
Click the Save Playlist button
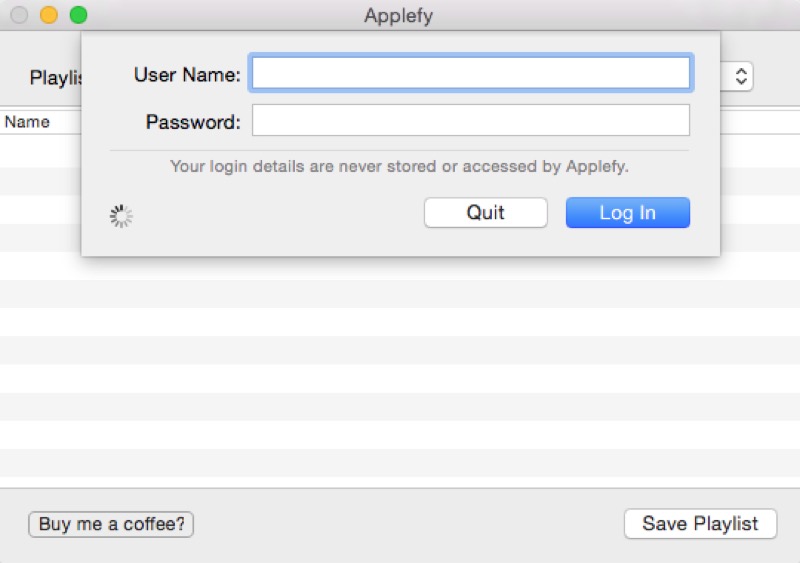pos(700,524)
